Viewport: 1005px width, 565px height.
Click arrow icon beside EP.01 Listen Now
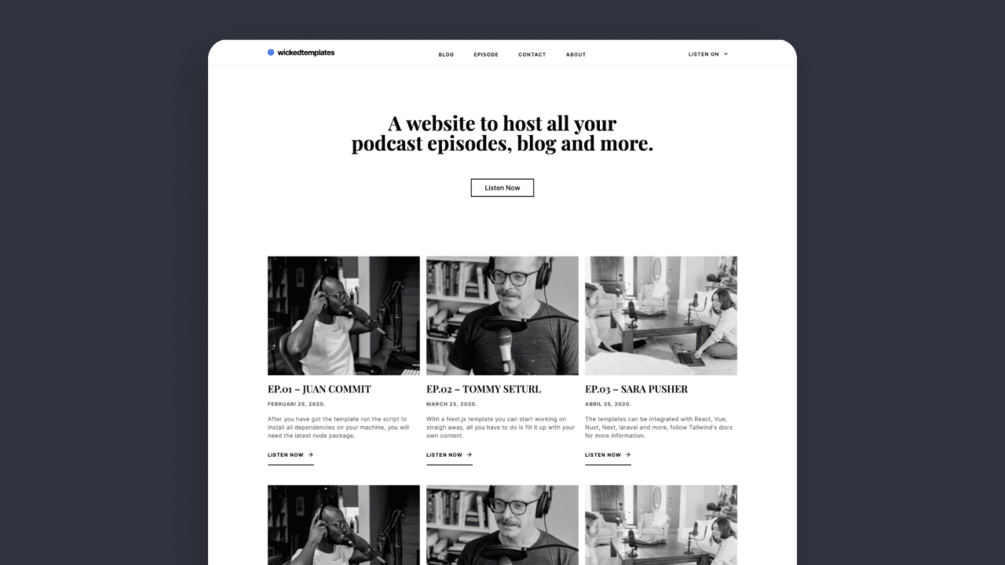(311, 455)
